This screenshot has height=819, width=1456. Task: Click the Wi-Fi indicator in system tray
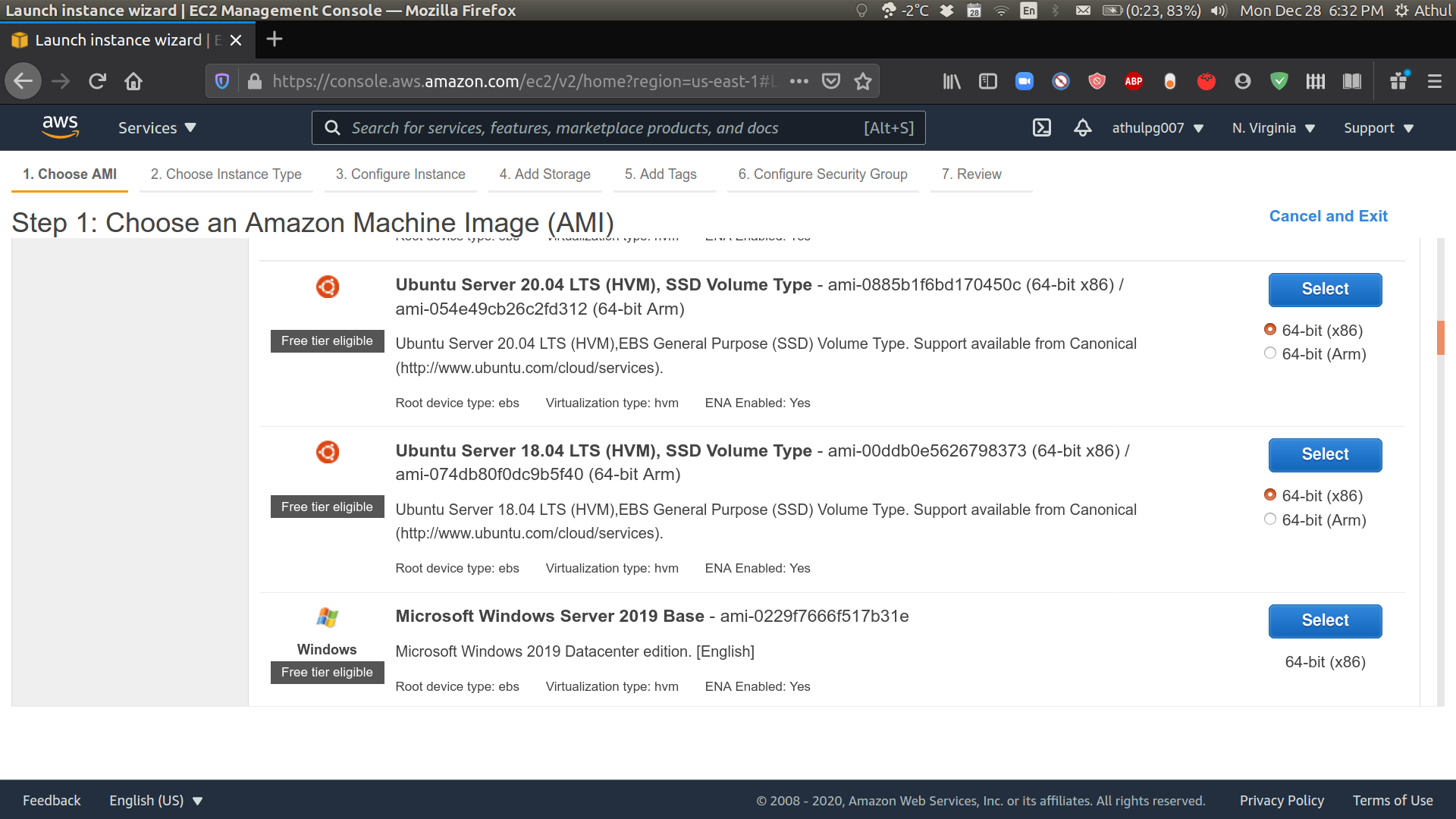1002,11
